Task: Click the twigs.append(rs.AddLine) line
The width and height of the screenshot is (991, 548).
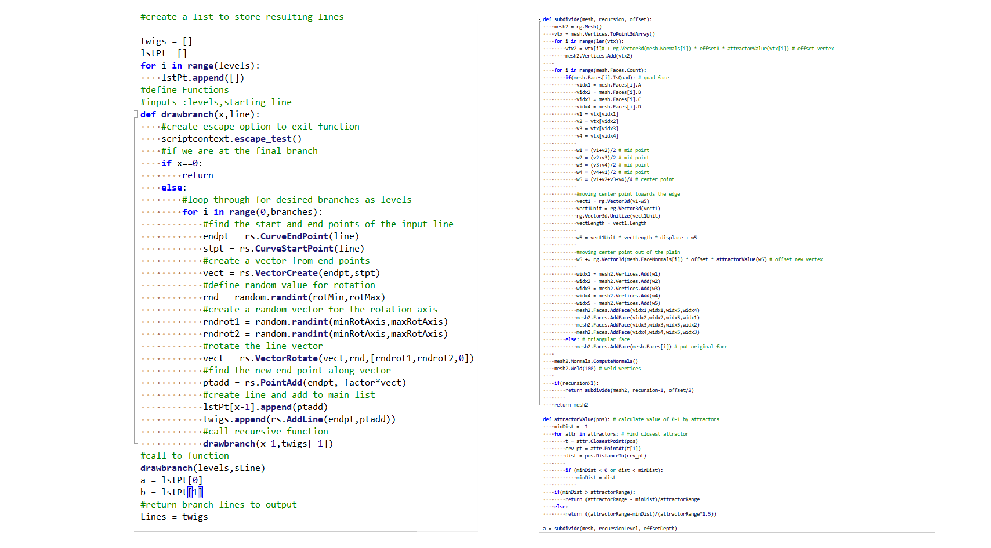Action: pos(299,419)
